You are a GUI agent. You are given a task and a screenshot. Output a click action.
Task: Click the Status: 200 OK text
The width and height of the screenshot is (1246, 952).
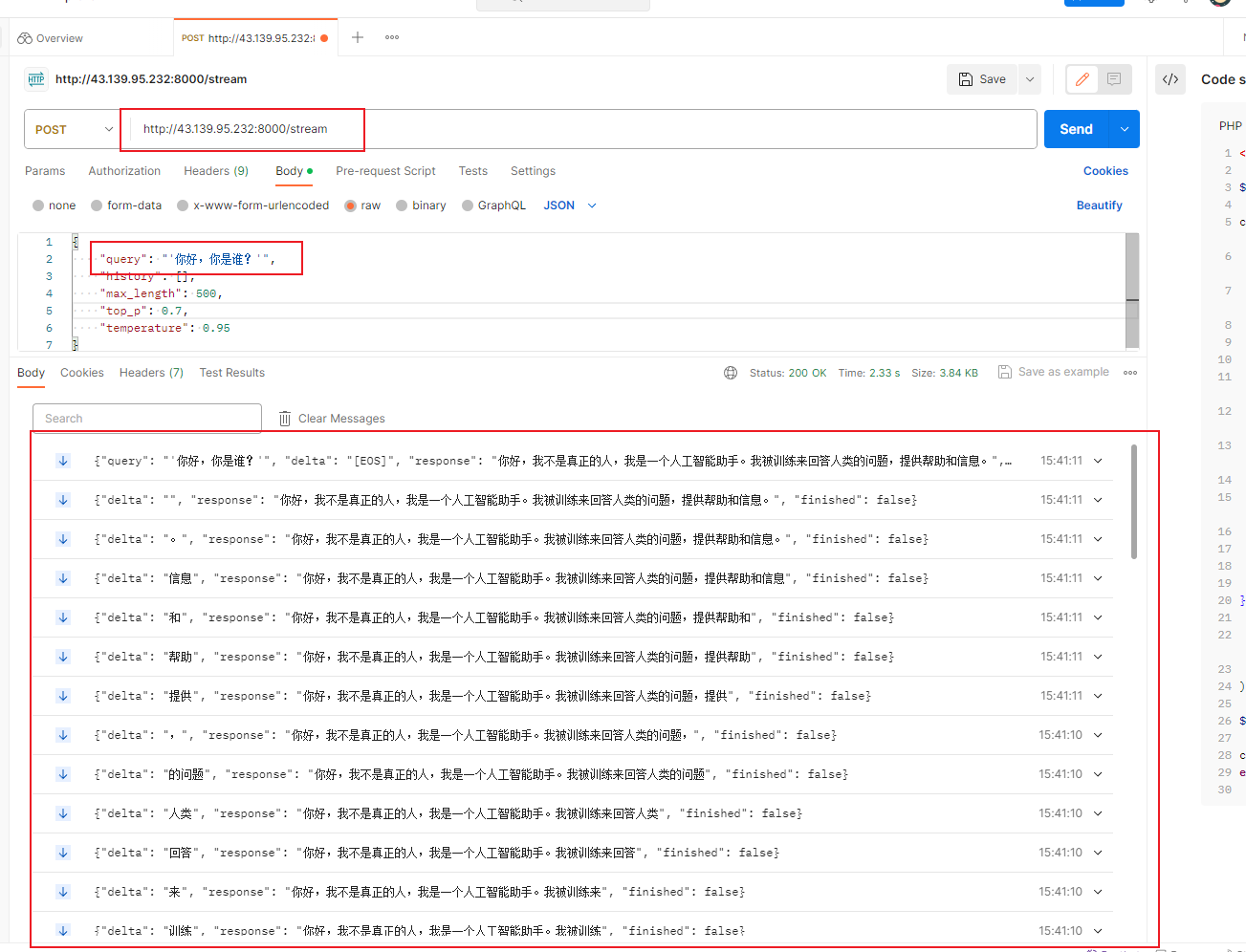click(788, 373)
